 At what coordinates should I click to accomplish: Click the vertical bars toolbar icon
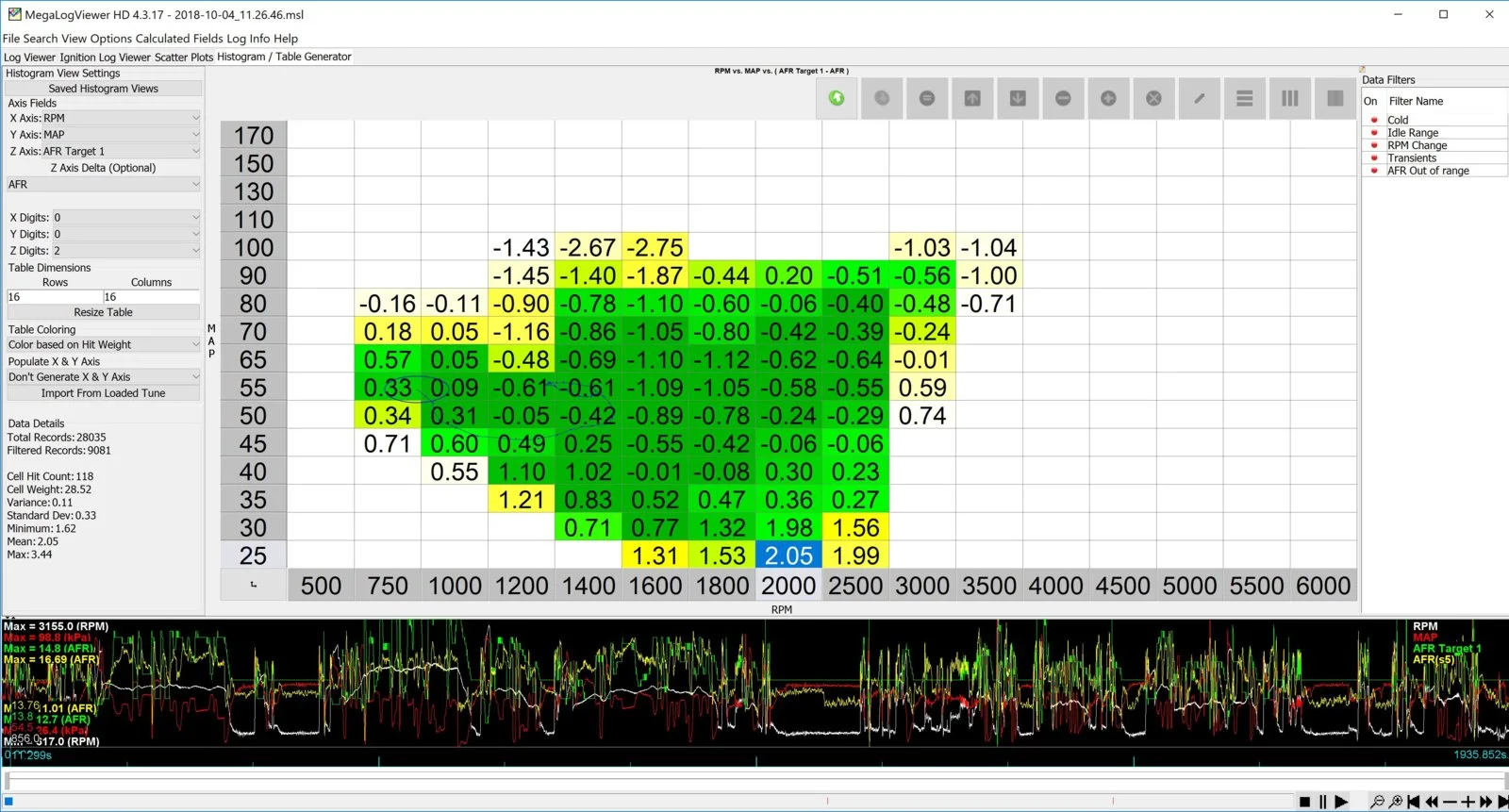click(1289, 98)
